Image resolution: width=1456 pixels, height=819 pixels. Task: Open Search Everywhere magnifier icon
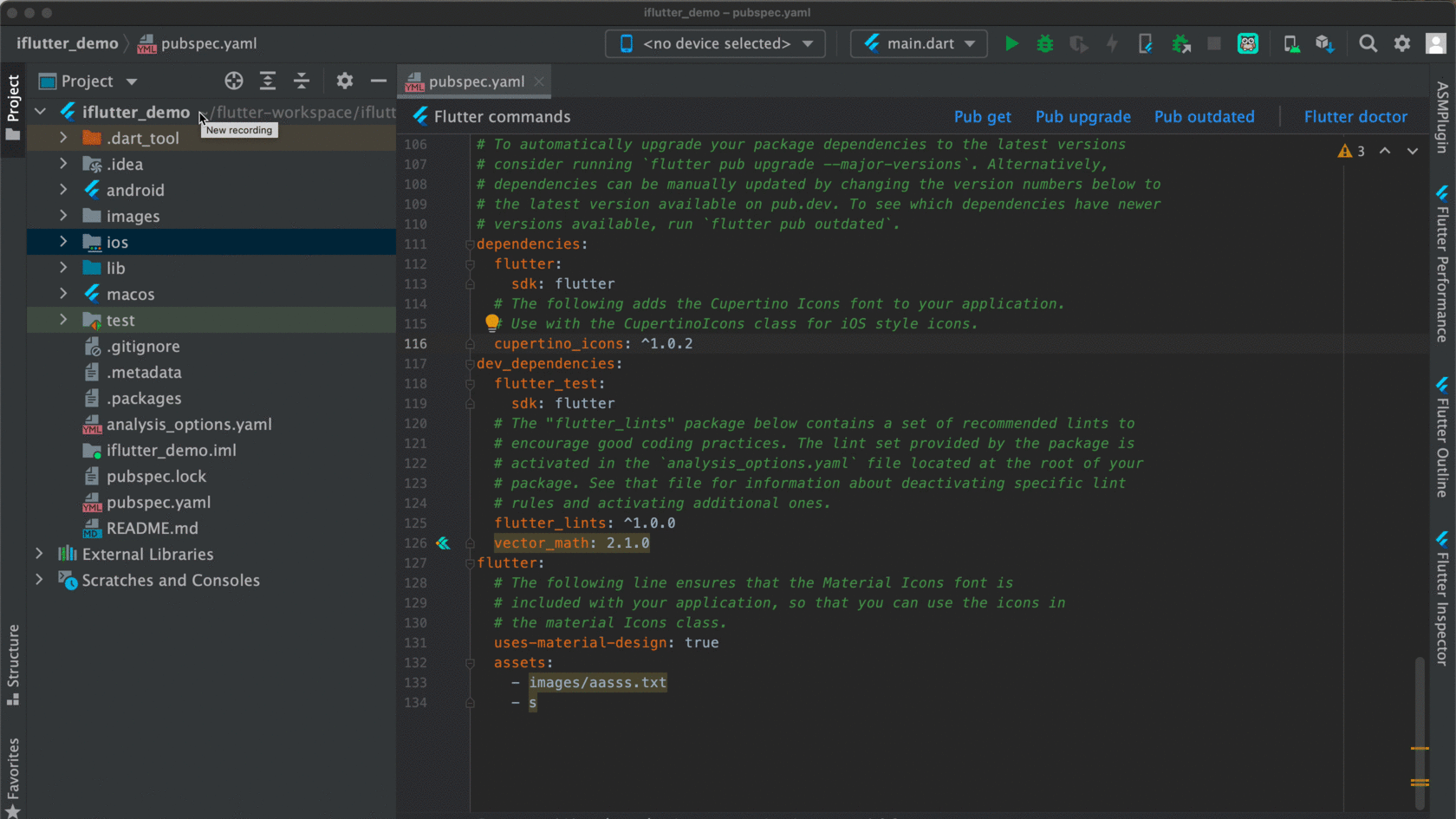(1368, 43)
